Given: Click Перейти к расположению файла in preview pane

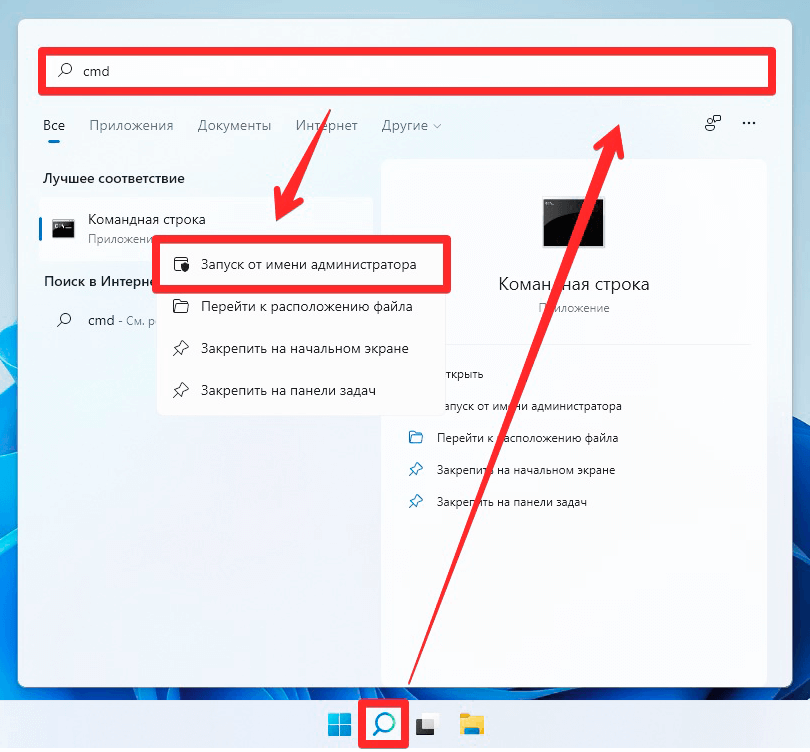Looking at the screenshot, I should click(x=527, y=438).
